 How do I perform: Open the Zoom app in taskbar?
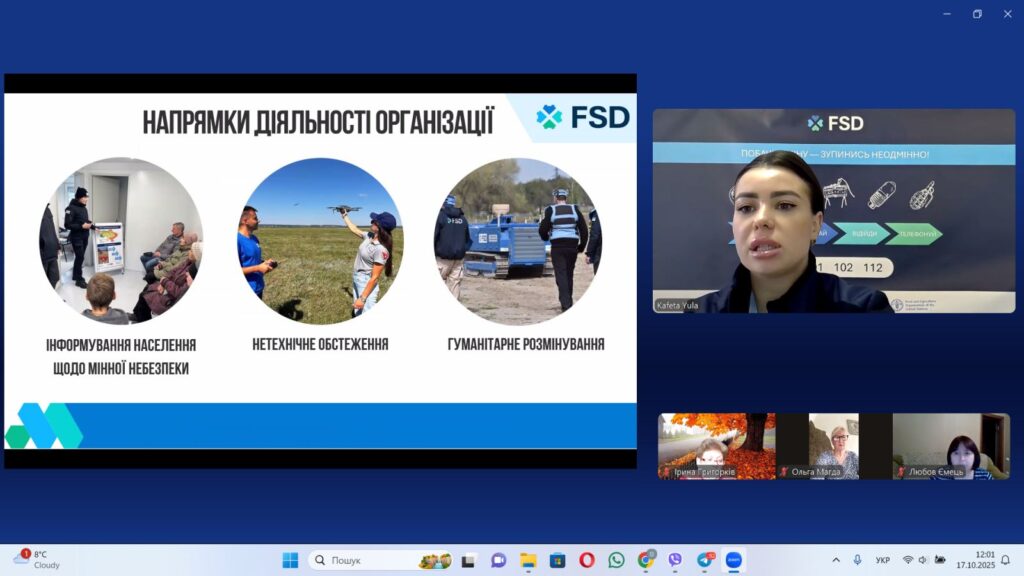point(734,560)
